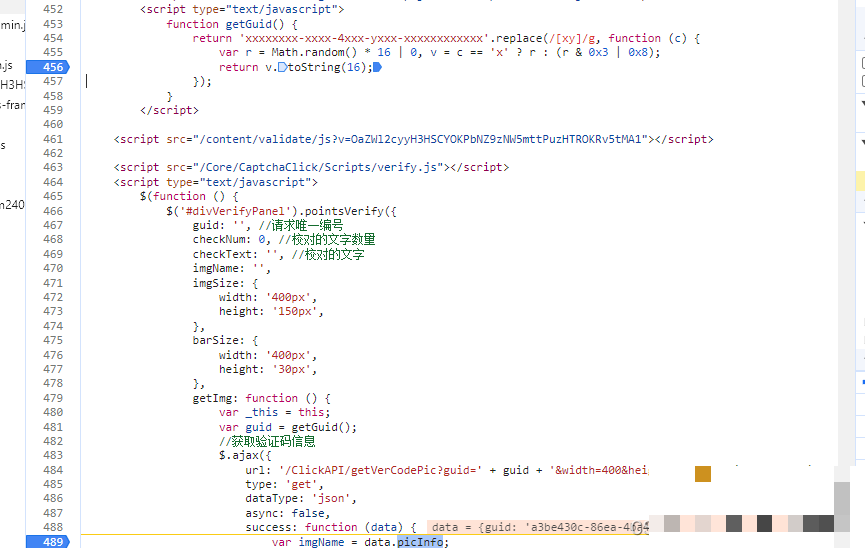865x548 pixels.
Task: Toggle inline breakpoint marker before toString
Action: (x=282, y=67)
